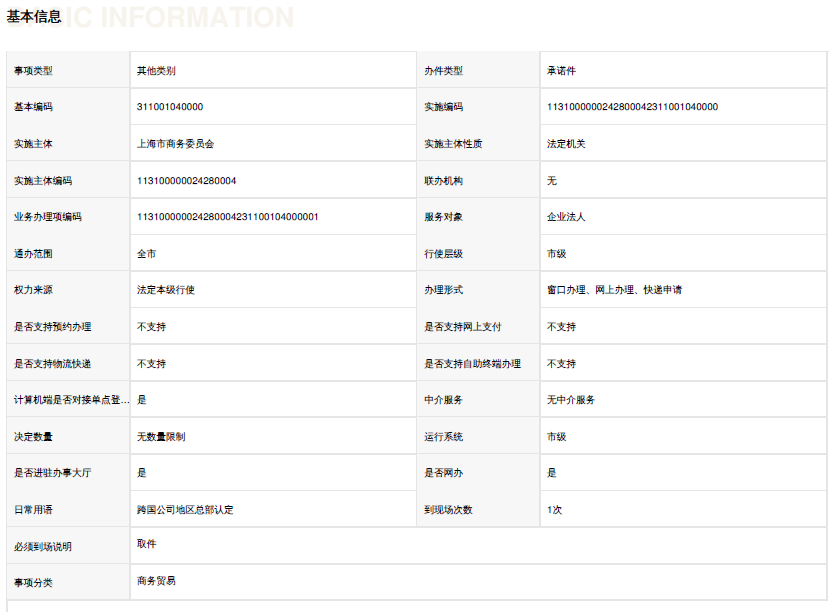Click '不支持' beside 是否支持自助终端办理
The height and width of the screenshot is (612, 834).
561,364
